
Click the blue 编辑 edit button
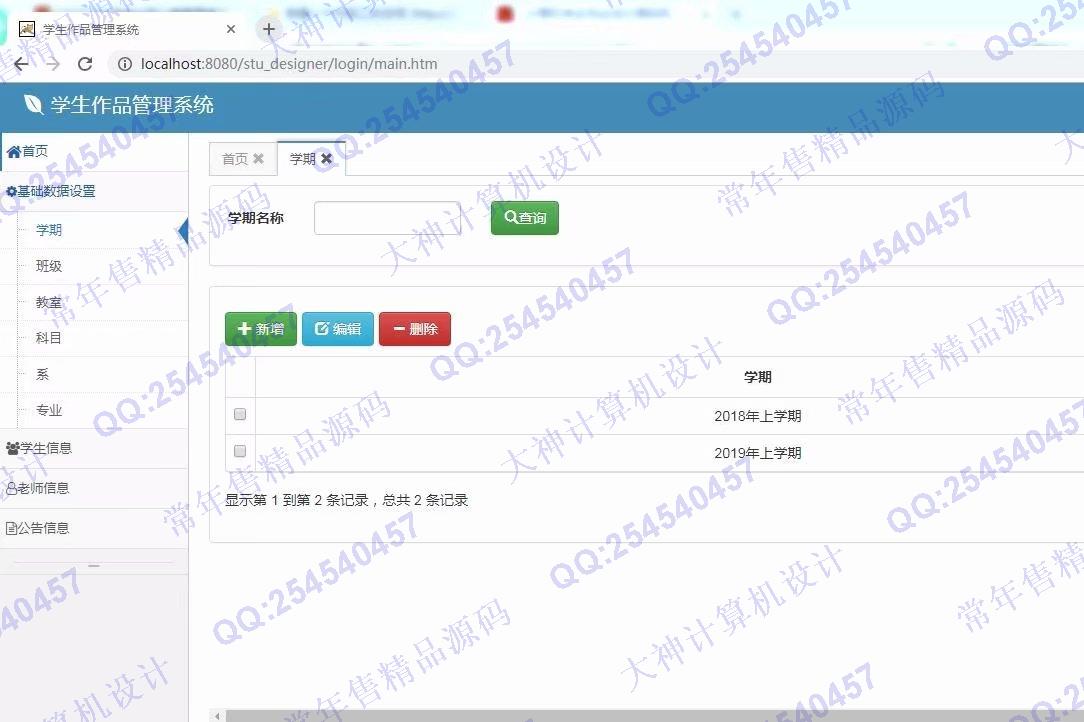338,328
